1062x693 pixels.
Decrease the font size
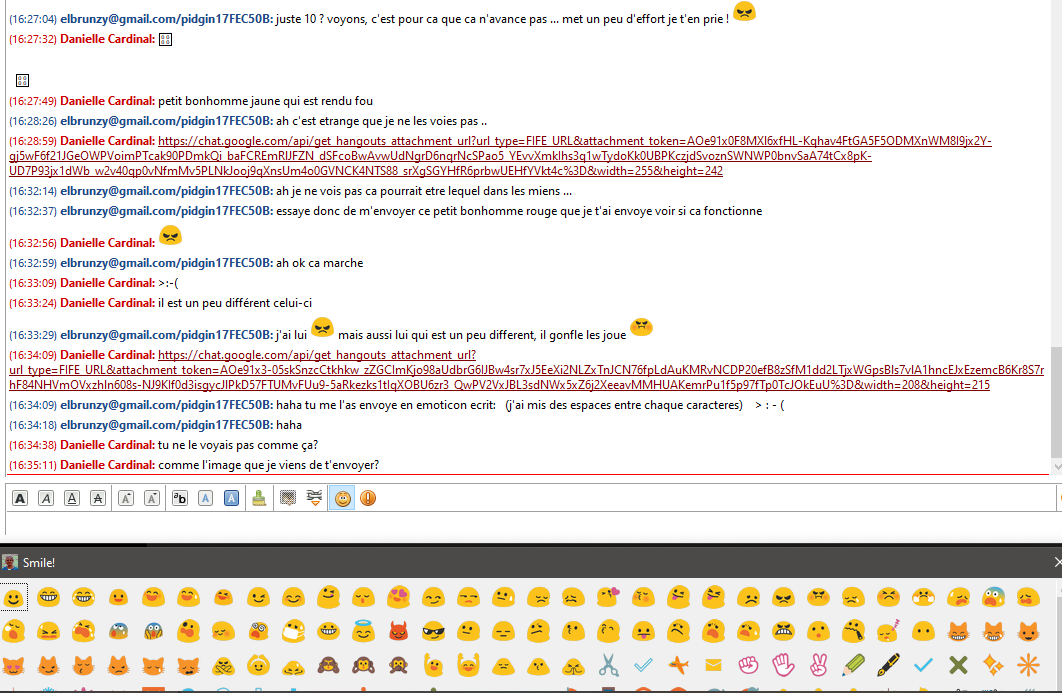[152, 499]
